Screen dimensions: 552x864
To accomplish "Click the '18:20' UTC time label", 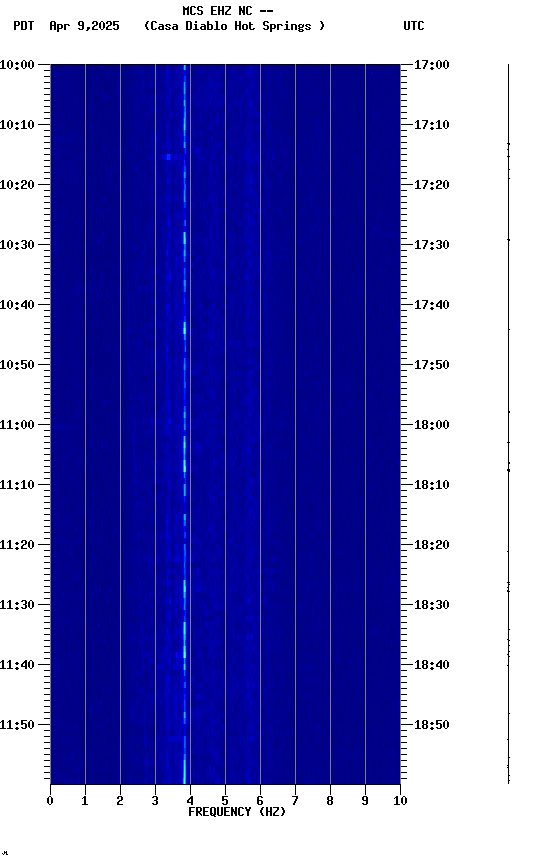I will pyautogui.click(x=432, y=546).
